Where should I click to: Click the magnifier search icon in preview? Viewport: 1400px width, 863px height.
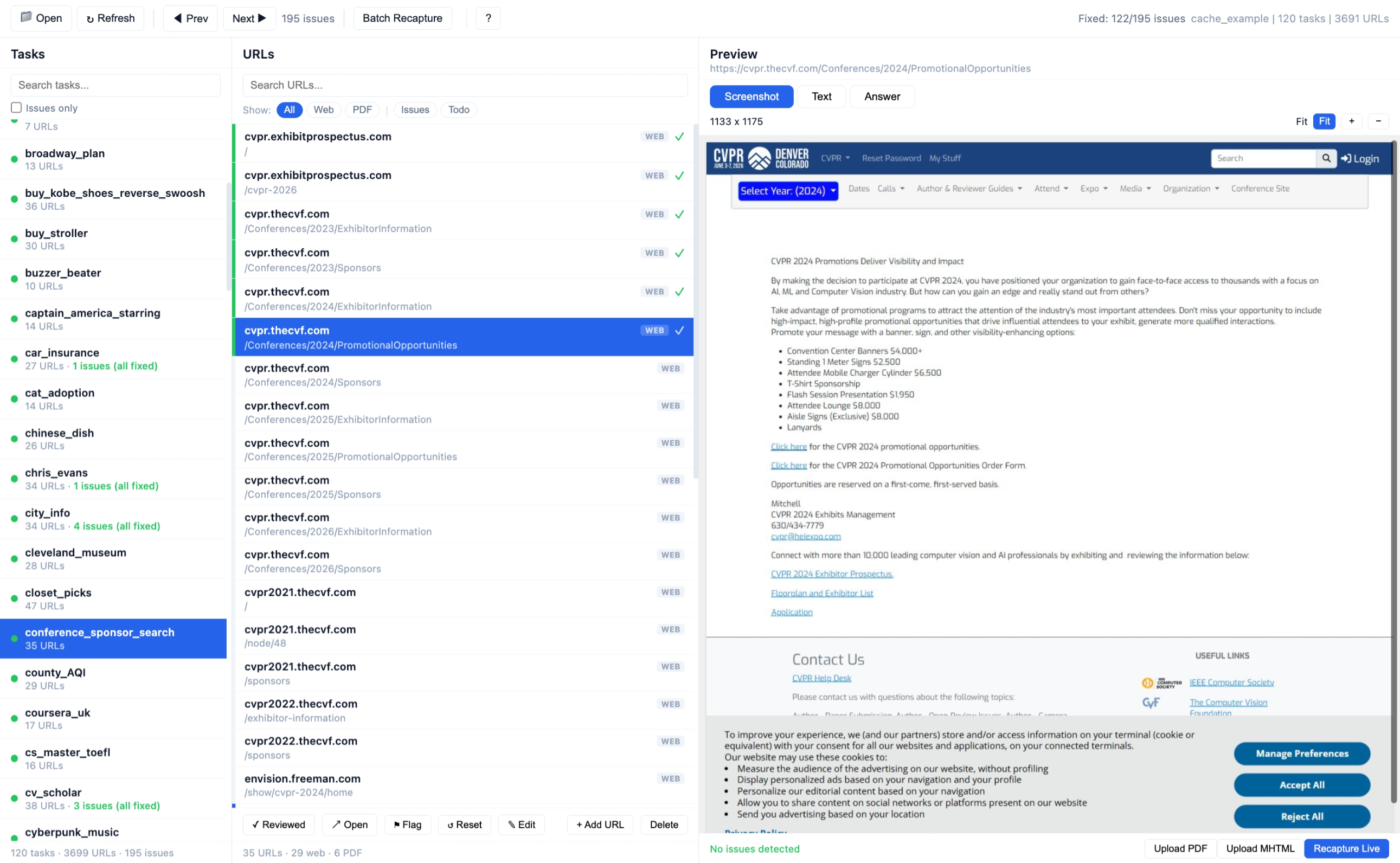tap(1326, 158)
